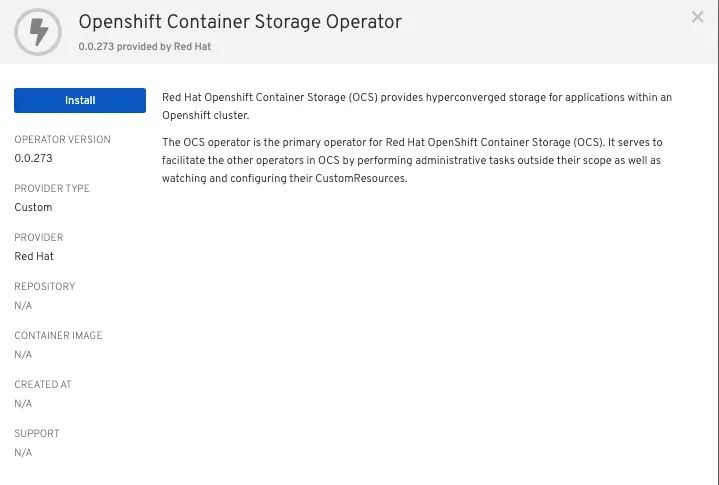The height and width of the screenshot is (485, 719).
Task: Select the N/A value under Repository
Action: coord(23,306)
